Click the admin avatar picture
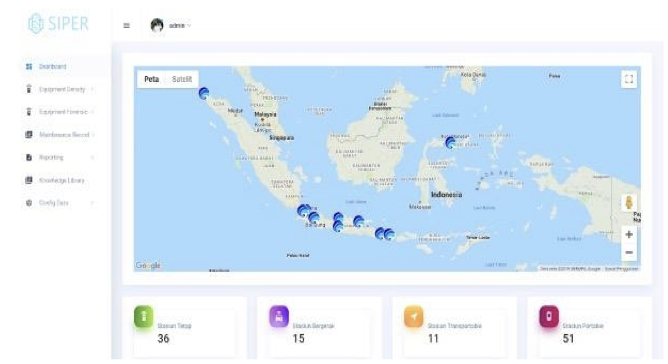 [157, 26]
